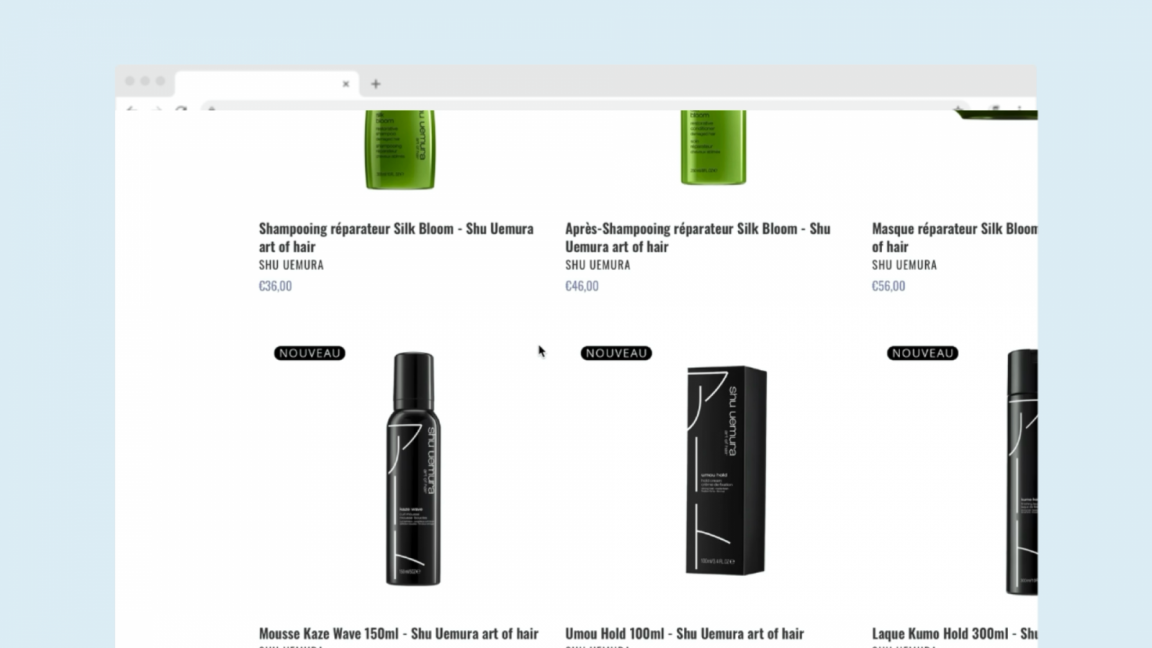The image size is (1152, 648).
Task: Open Masque réparateur Silk Bloom product link
Action: (x=954, y=237)
